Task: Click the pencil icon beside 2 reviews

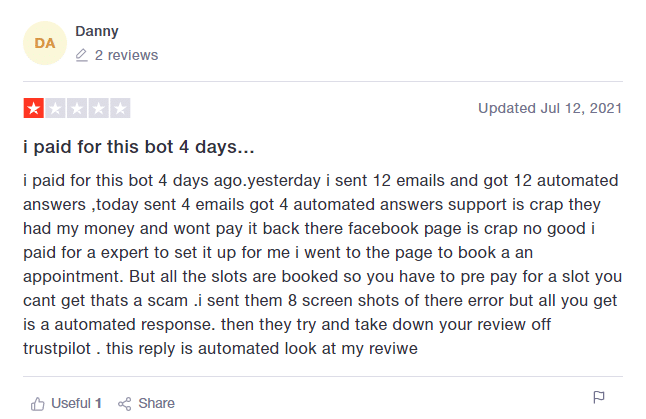Action: click(x=82, y=56)
